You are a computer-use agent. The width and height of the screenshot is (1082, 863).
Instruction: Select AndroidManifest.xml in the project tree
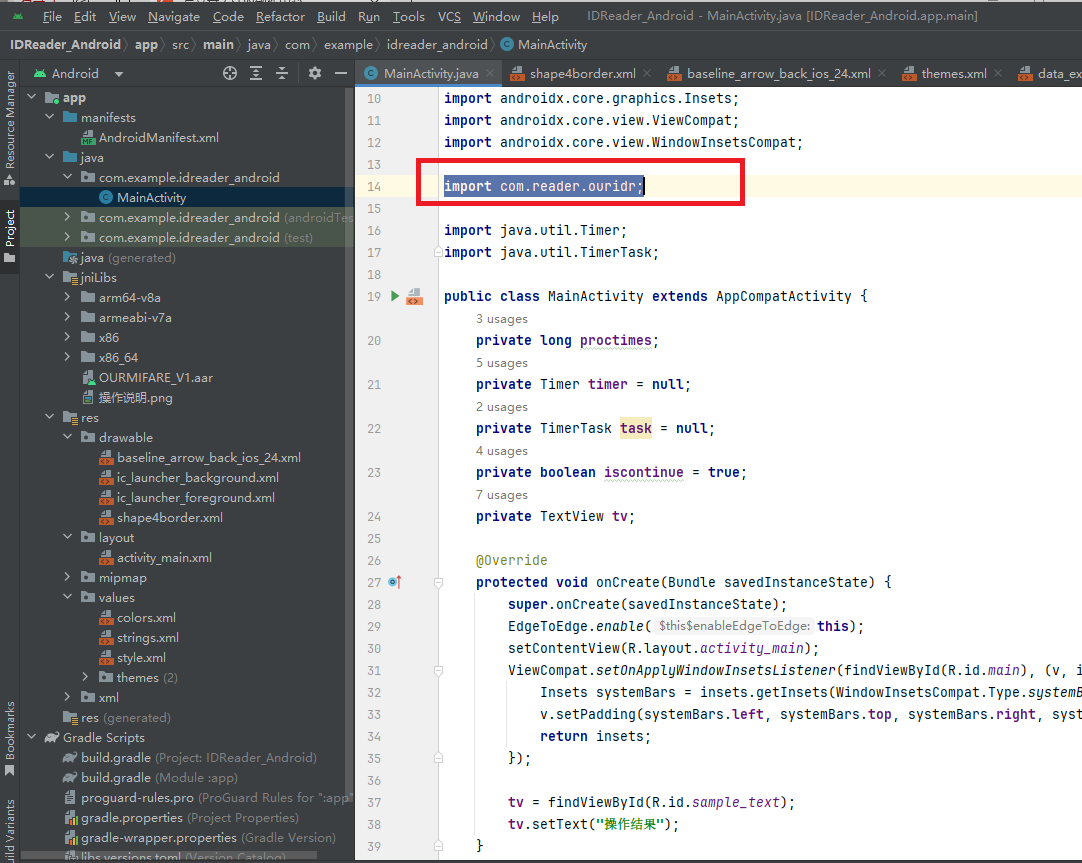click(x=158, y=137)
